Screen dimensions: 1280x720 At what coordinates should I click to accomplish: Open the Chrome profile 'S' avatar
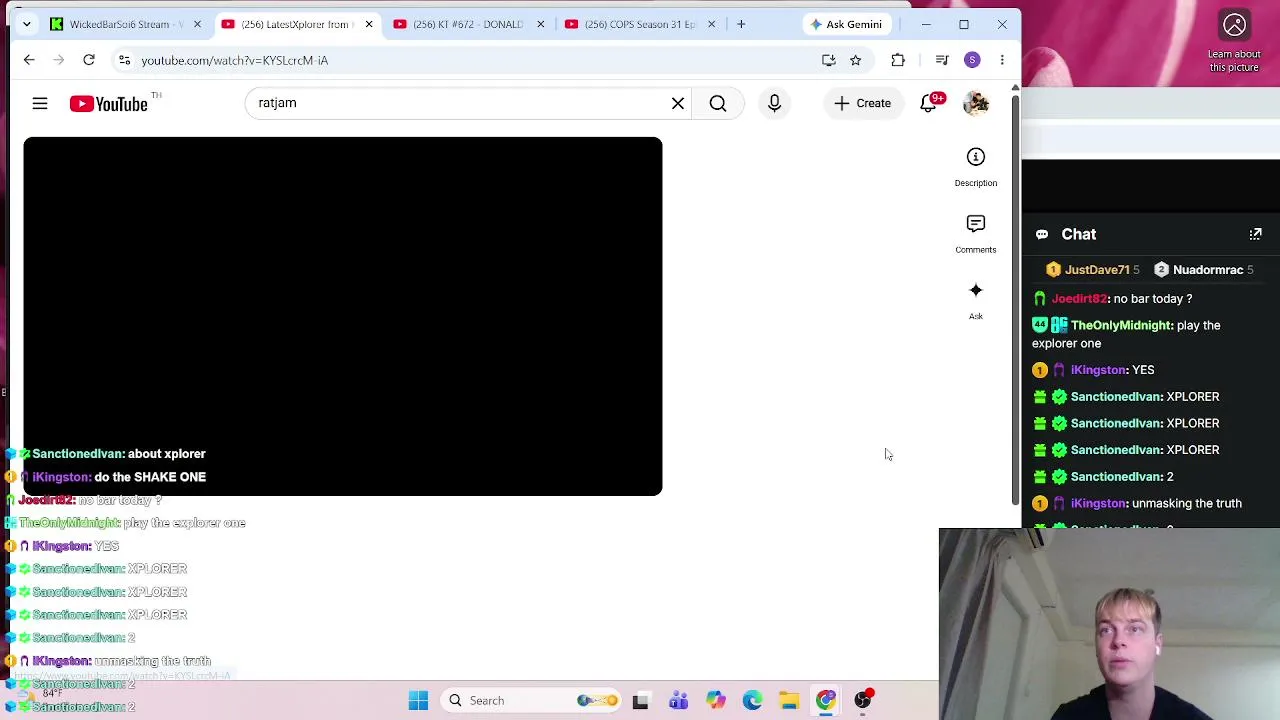click(972, 60)
